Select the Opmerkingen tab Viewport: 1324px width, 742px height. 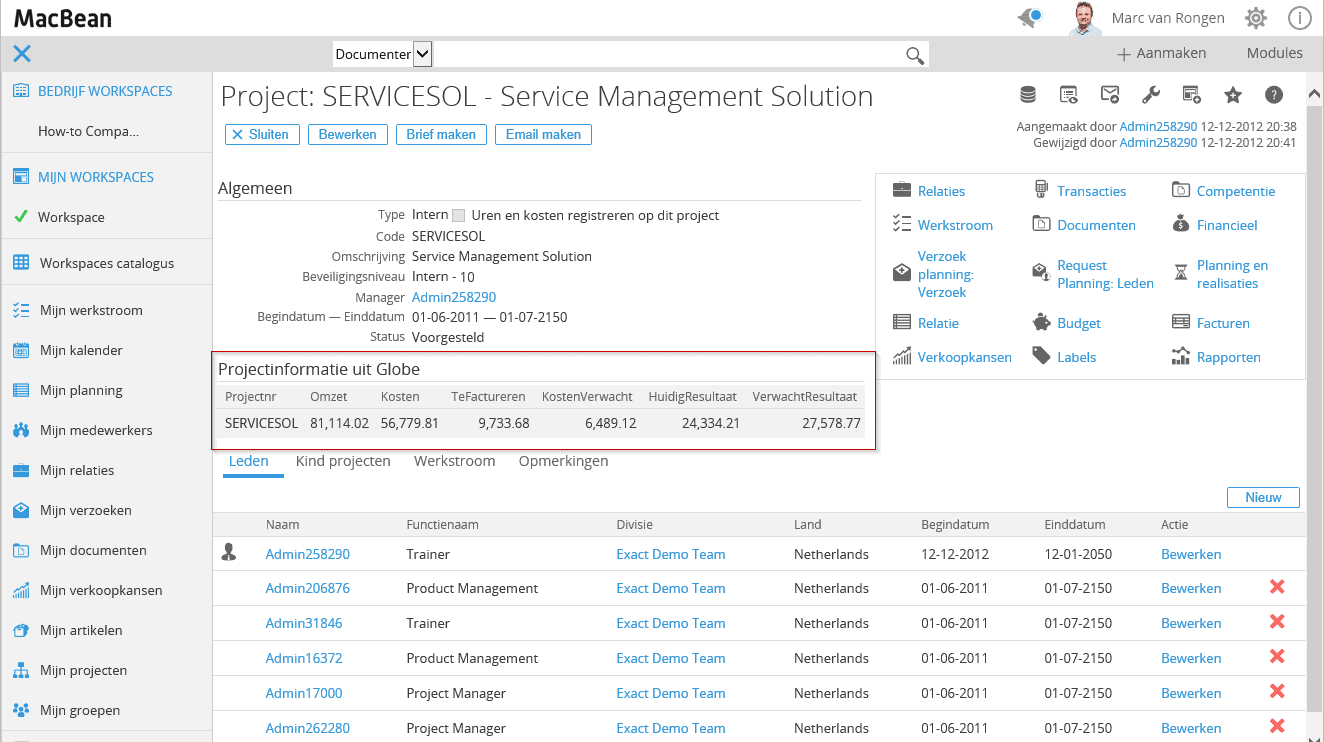pos(563,461)
